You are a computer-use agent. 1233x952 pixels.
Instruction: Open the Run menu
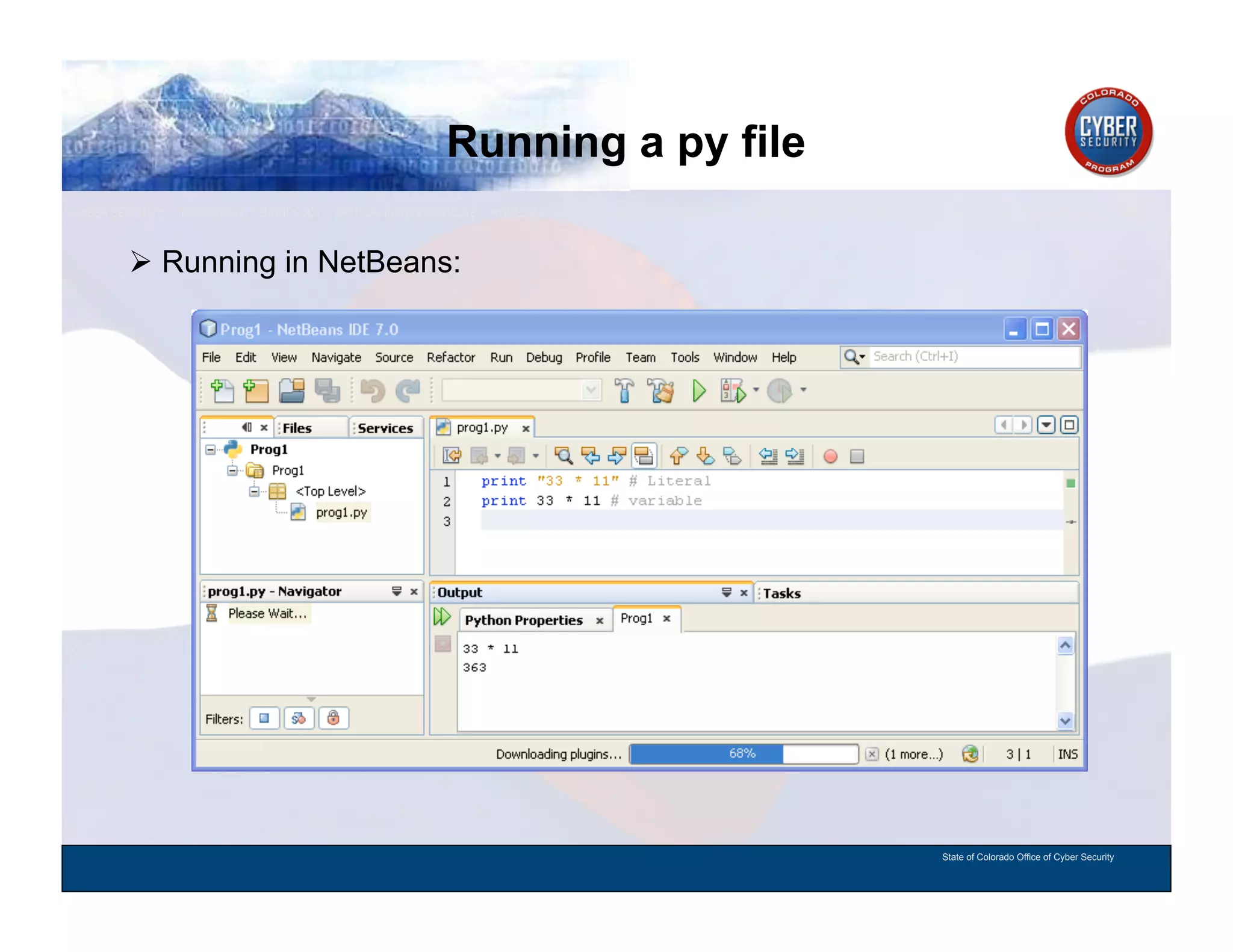501,357
